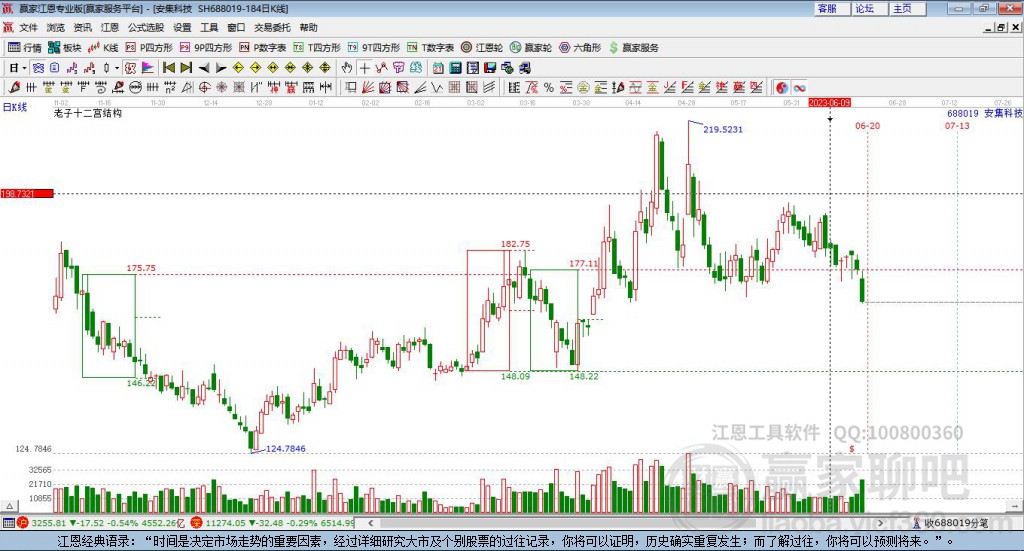Viewport: 1024px width, 551px height.
Task: Click the red 198.7321 price label
Action: (27, 194)
